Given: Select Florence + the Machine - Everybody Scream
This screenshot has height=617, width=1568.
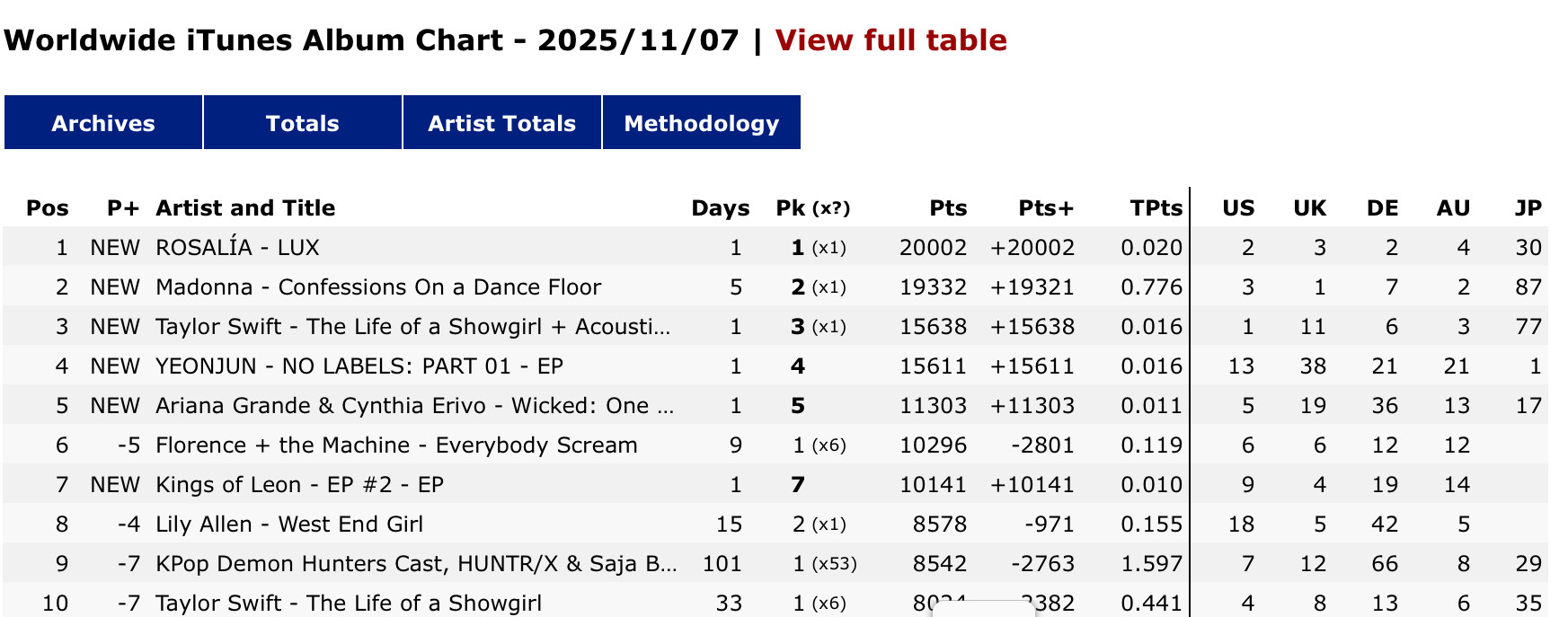Looking at the screenshot, I should [396, 445].
